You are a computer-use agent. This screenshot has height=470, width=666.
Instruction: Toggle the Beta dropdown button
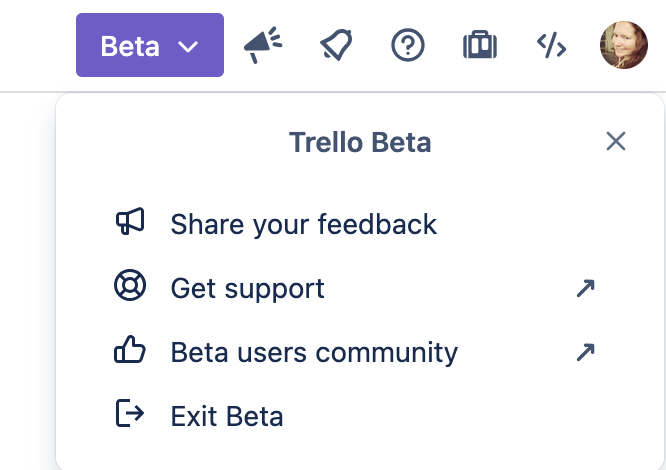tap(149, 45)
